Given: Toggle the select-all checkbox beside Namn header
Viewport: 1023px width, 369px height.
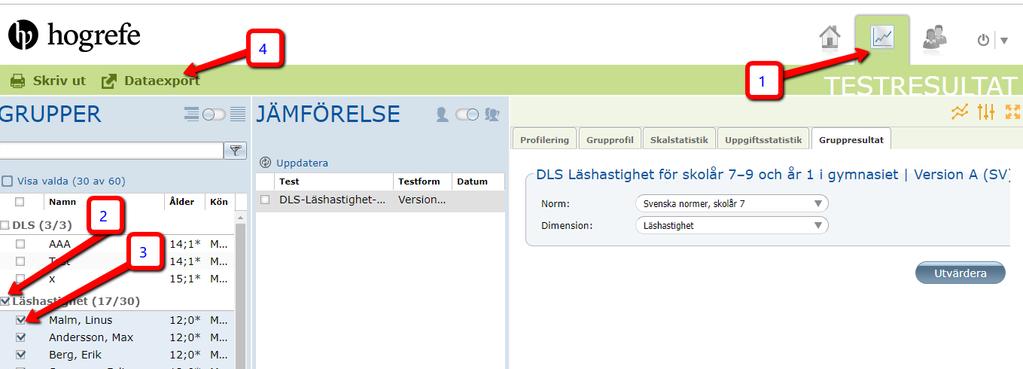Looking at the screenshot, I should pos(20,202).
